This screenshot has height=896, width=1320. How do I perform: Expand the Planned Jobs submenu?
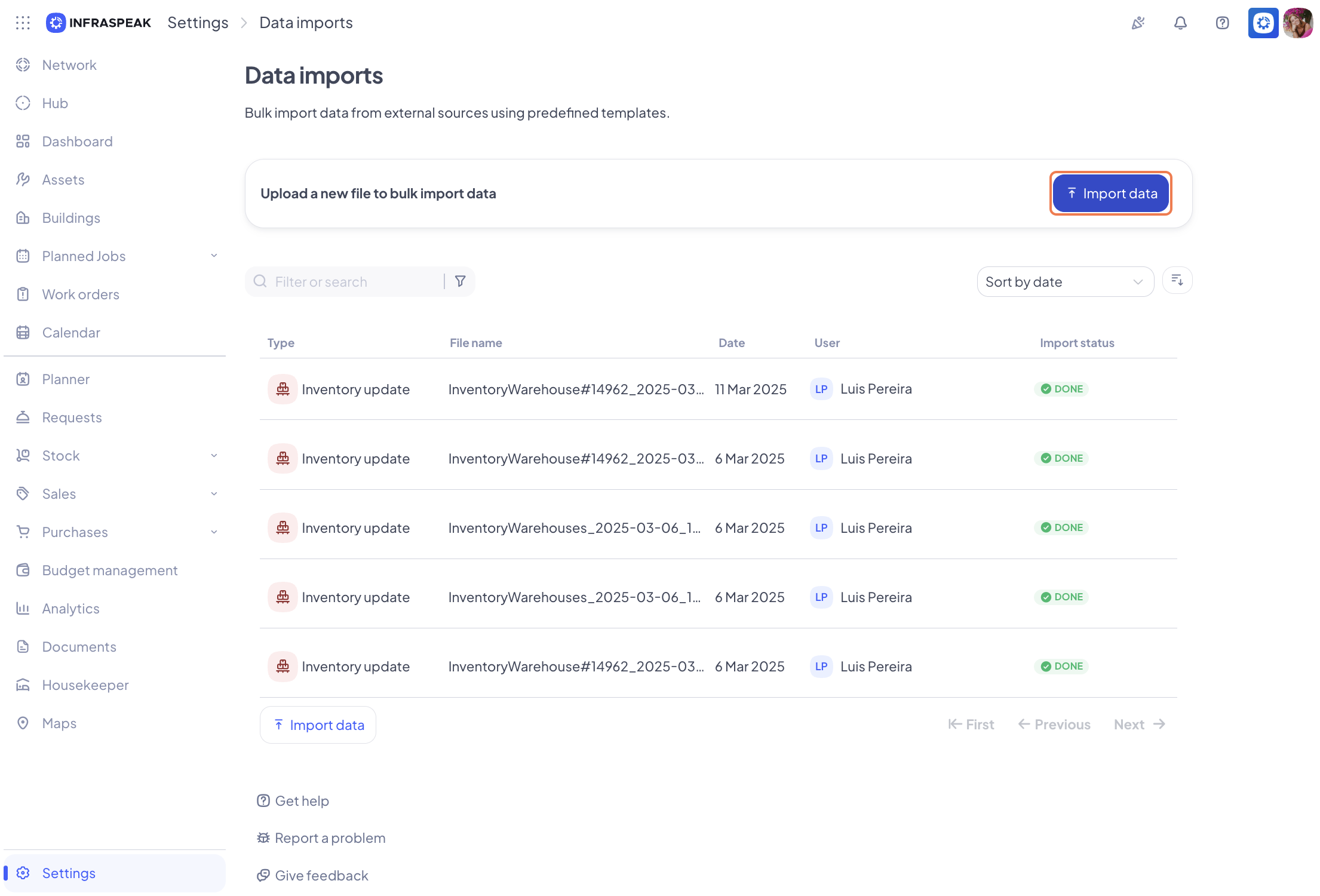click(x=214, y=256)
